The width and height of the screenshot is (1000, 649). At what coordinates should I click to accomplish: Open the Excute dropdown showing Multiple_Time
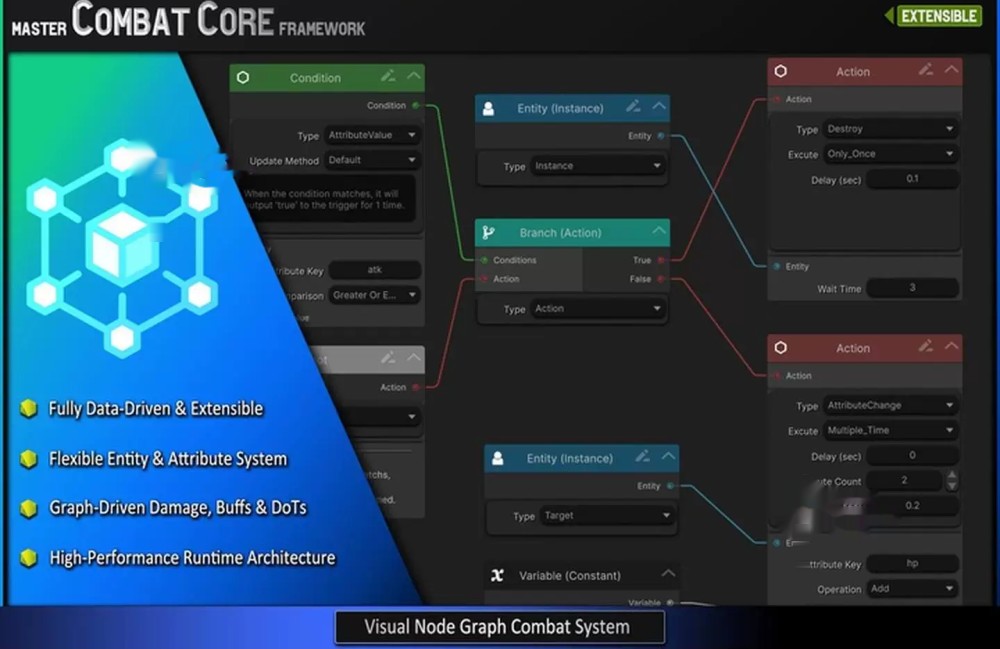[x=890, y=430]
